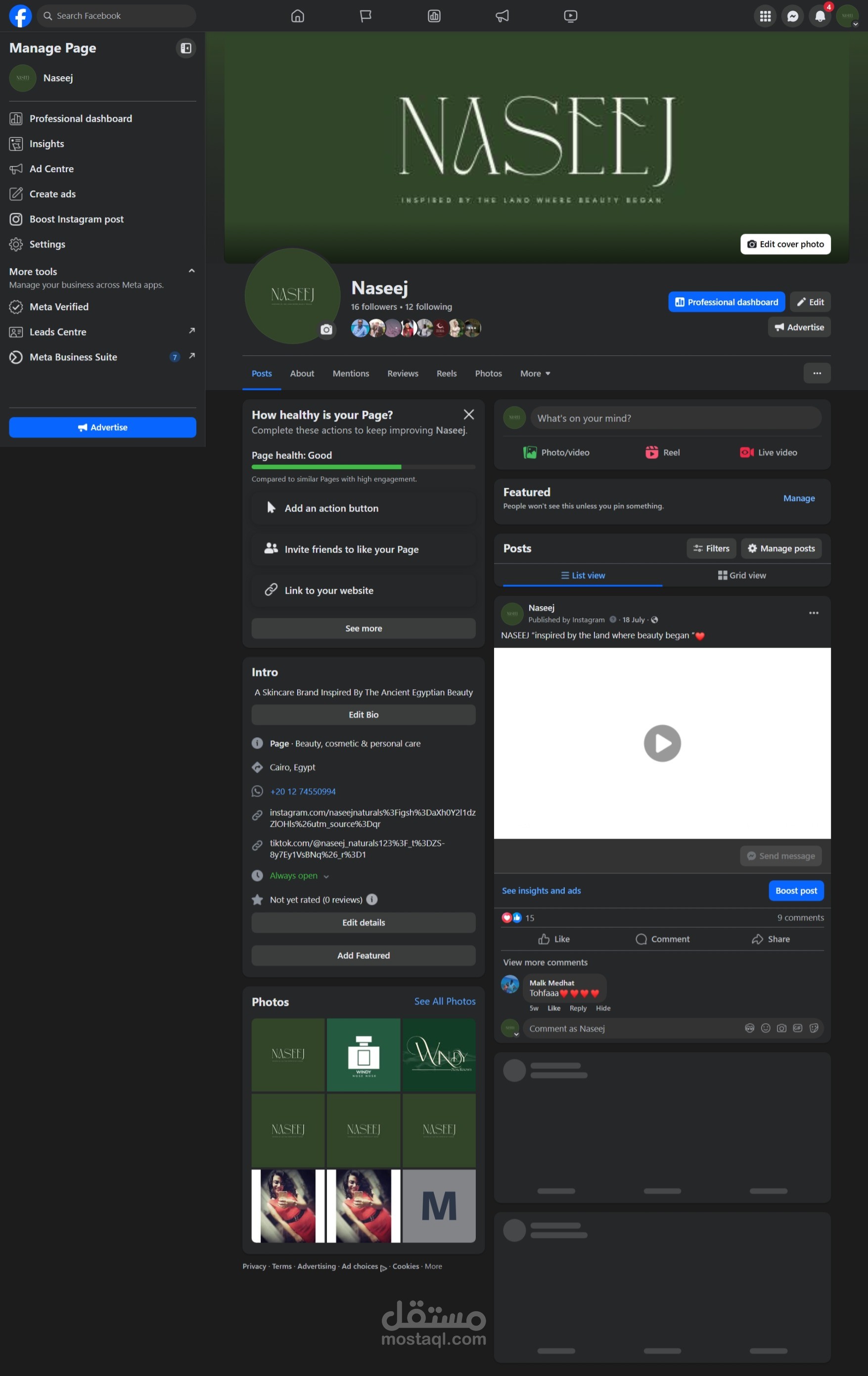Viewport: 868px width, 1376px height.
Task: Open the notifications bell
Action: [x=820, y=16]
